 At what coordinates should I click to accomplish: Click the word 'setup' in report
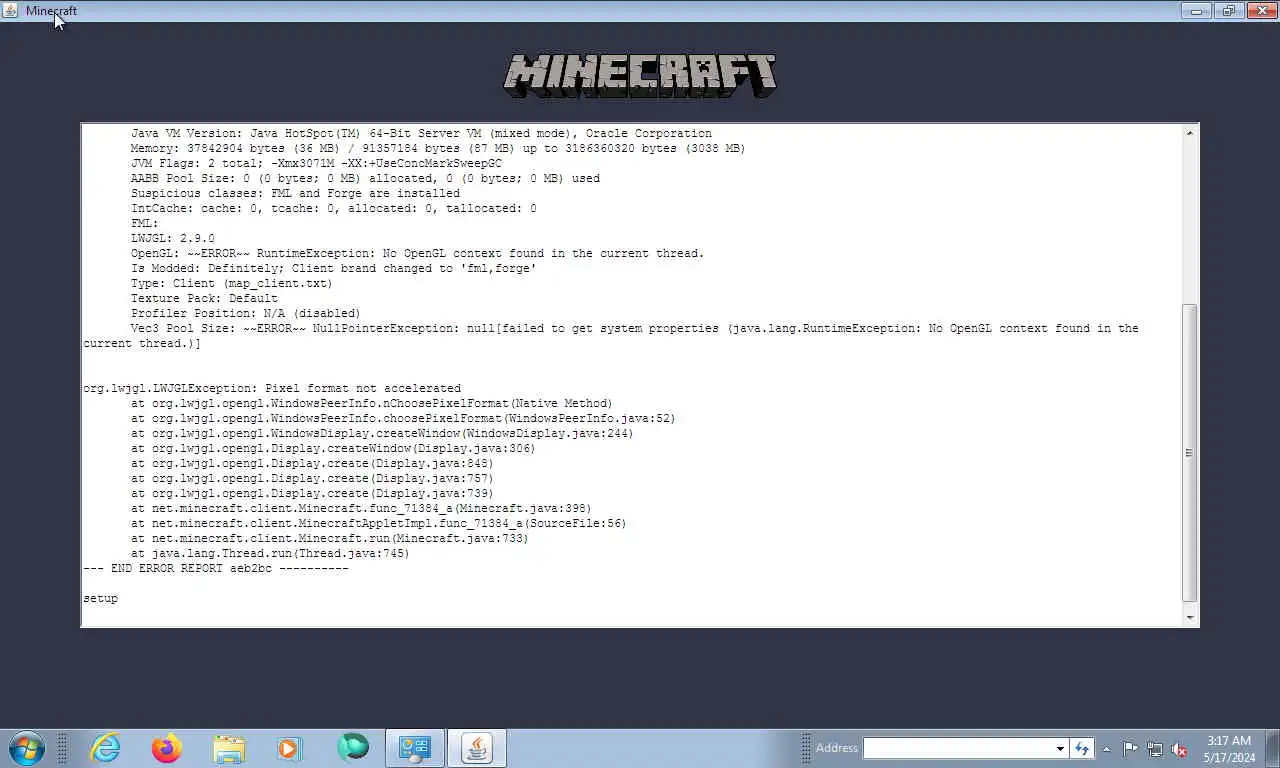pos(100,598)
